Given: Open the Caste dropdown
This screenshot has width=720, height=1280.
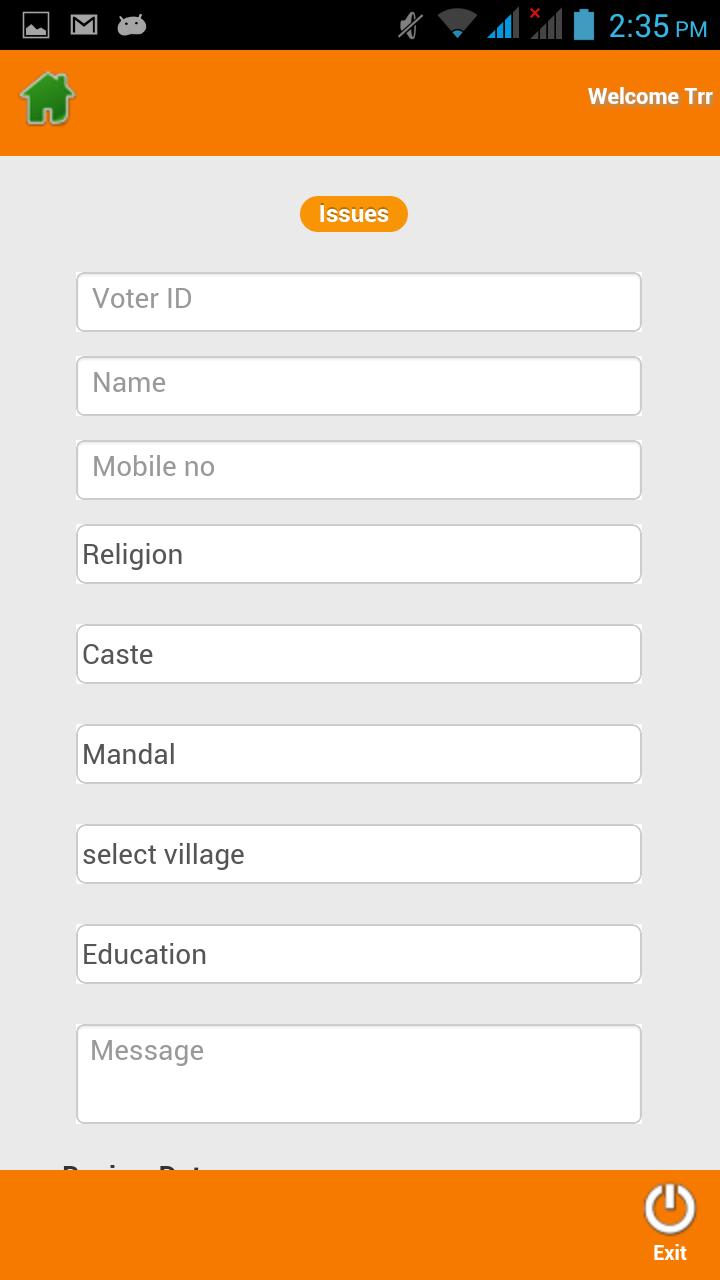Looking at the screenshot, I should [x=359, y=654].
